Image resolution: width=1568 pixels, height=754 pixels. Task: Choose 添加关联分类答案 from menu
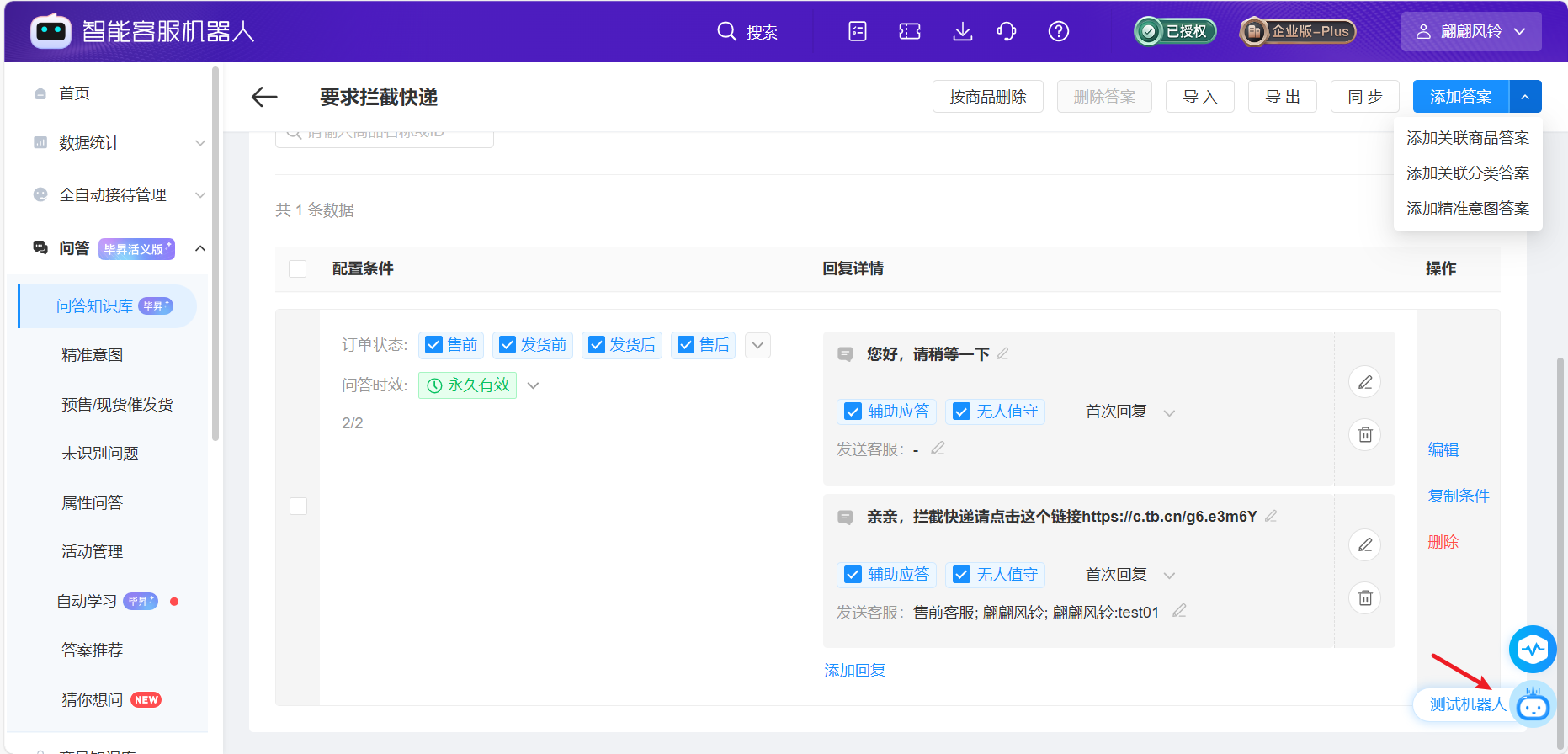(x=1468, y=173)
